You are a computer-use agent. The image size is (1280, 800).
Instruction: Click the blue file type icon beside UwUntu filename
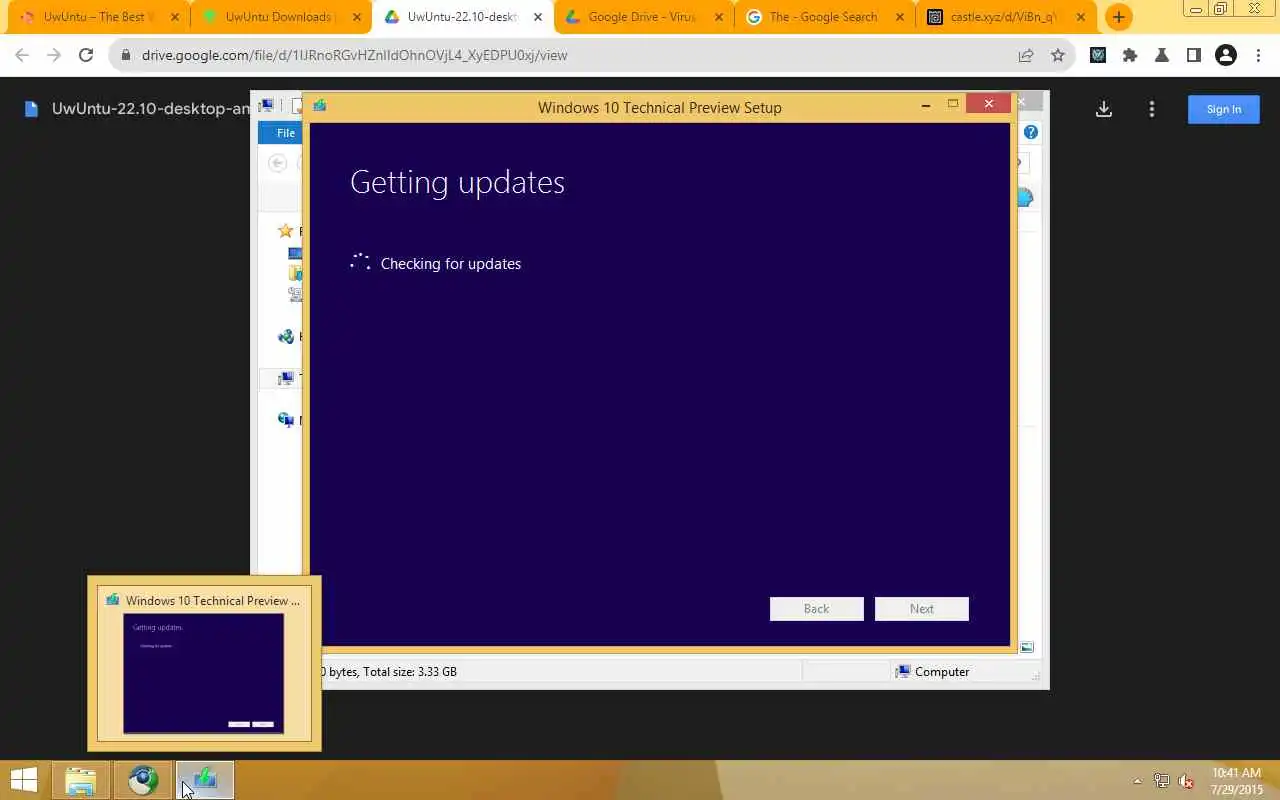pyautogui.click(x=31, y=109)
